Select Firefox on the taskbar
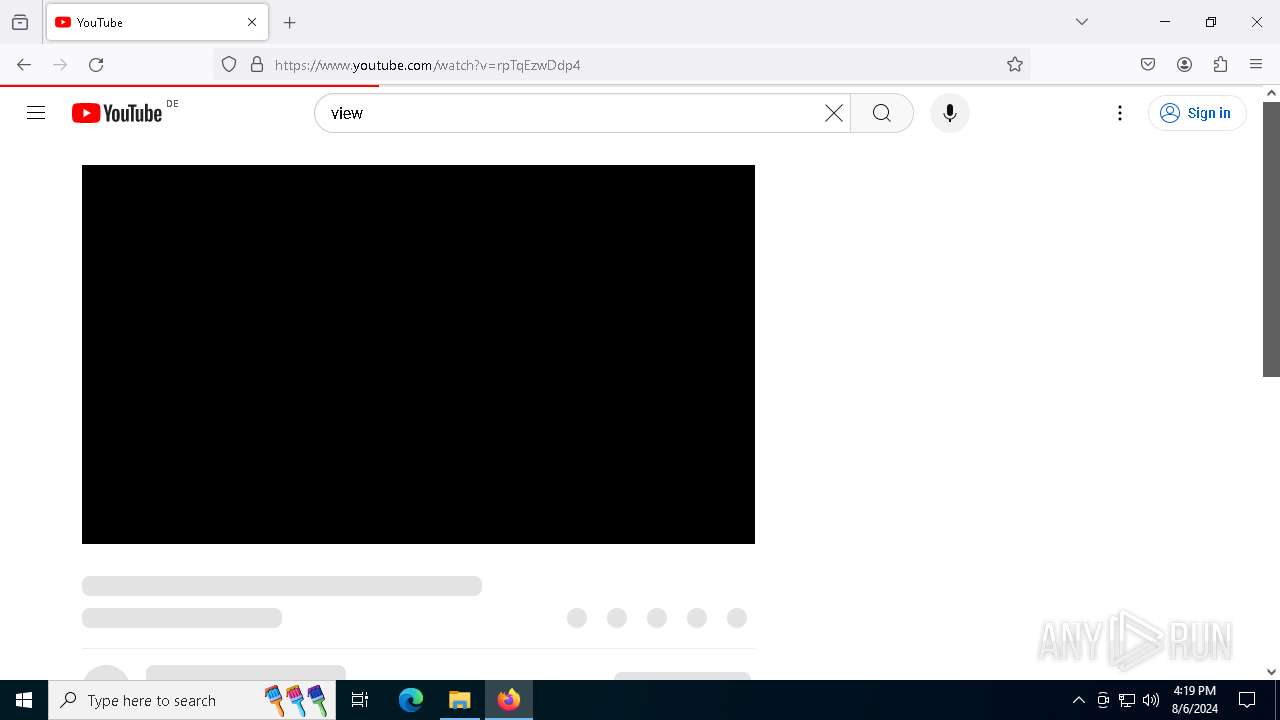 tap(509, 700)
